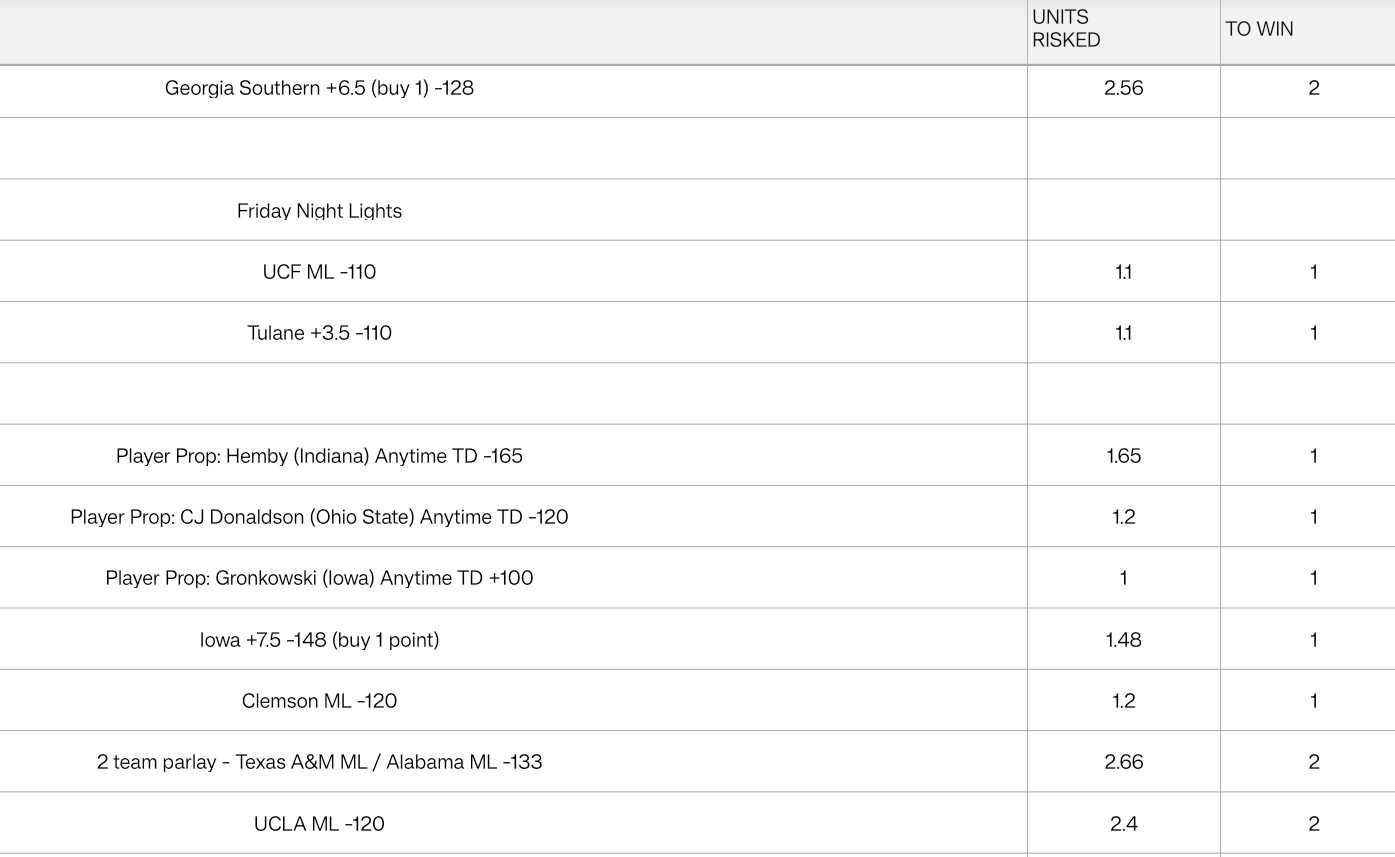Click the Texas A&M / Alabama parlay cell
This screenshot has width=1395, height=857.
pos(319,762)
